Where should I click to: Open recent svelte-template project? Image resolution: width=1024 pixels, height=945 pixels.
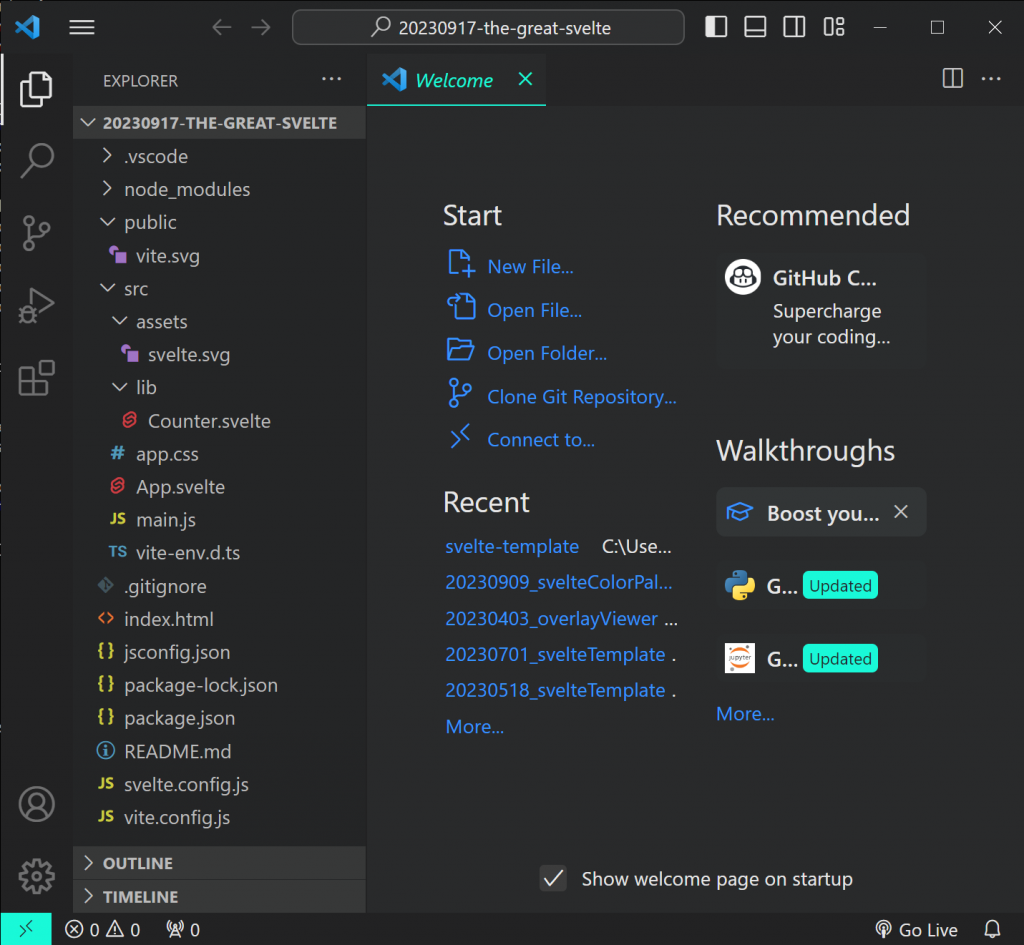pos(512,546)
